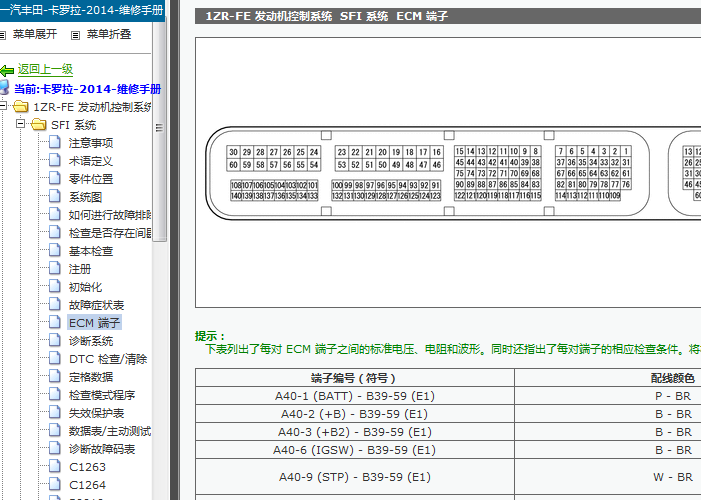Screen dimensions: 701x500
Task: Select the highlighted ECM 端子 item
Action: 94,322
